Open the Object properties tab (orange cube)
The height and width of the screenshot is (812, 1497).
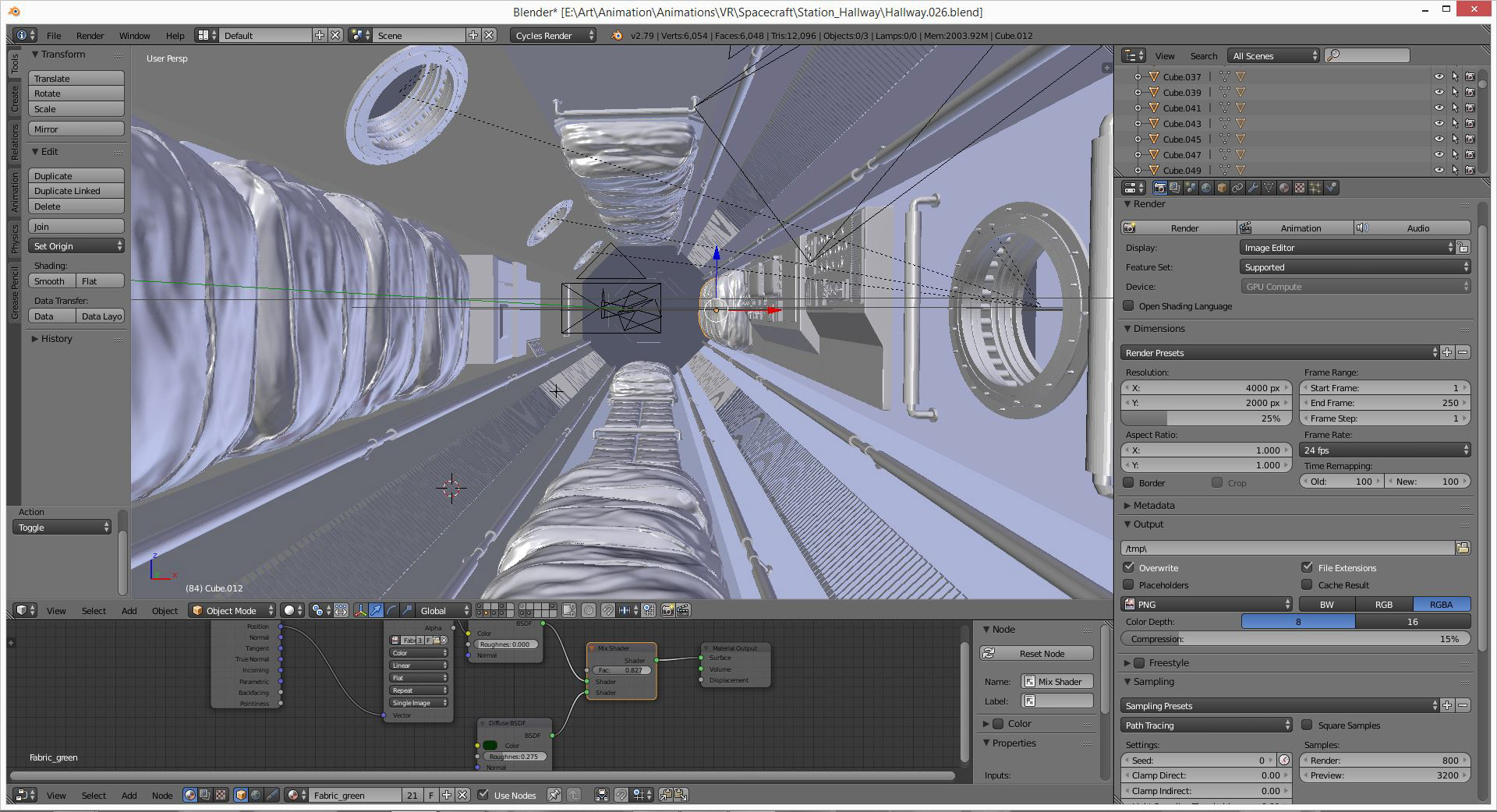pos(1222,188)
